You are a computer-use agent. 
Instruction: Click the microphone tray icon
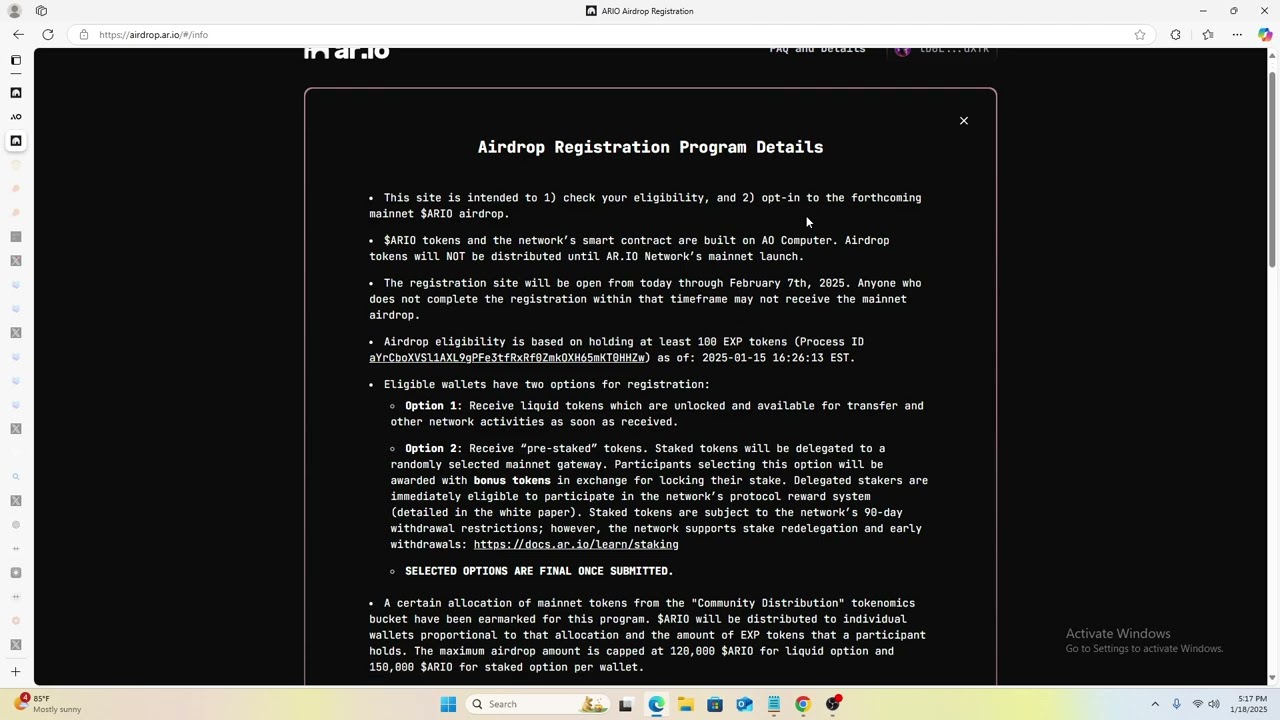(x=1177, y=704)
